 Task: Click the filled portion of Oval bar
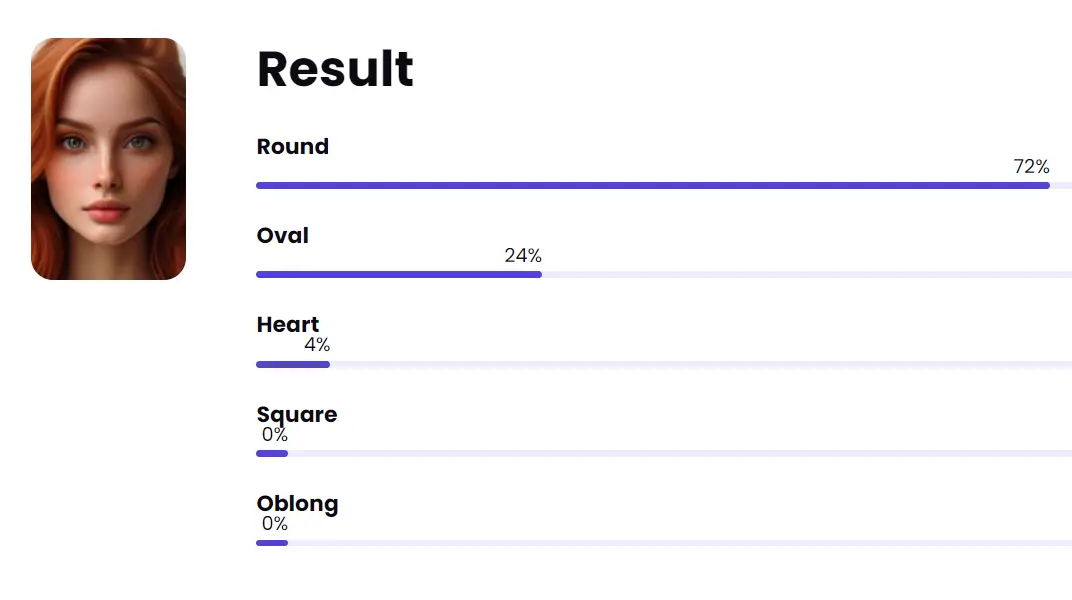point(398,274)
